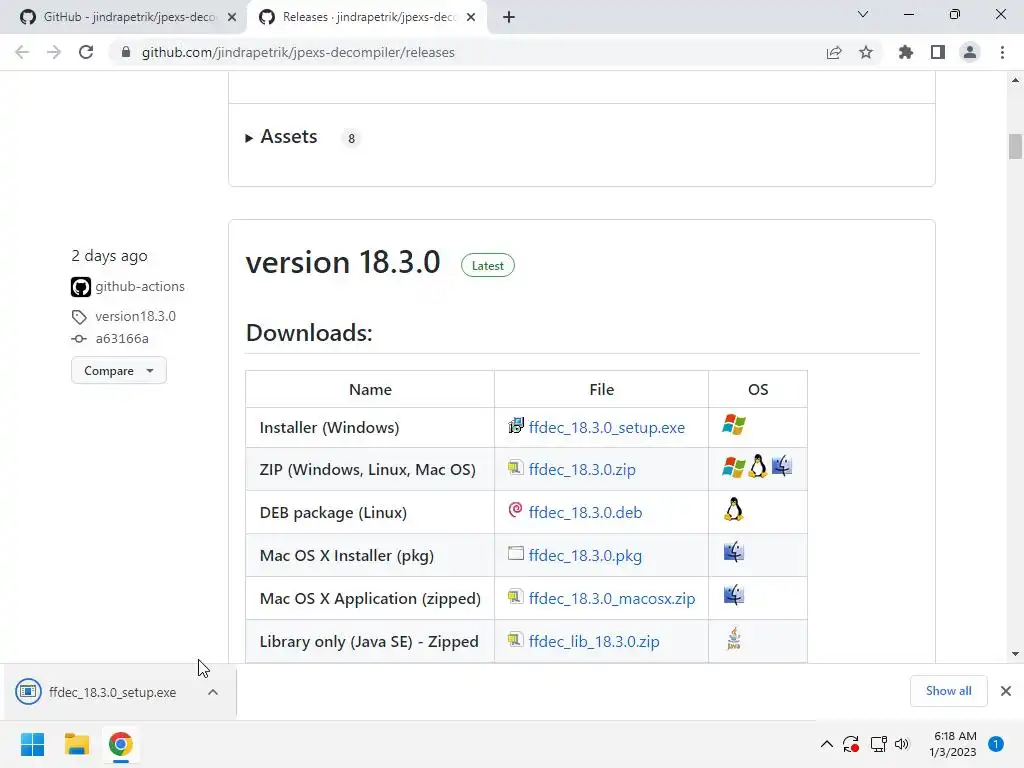
Task: Open Chrome three-dot menu
Action: point(1002,52)
